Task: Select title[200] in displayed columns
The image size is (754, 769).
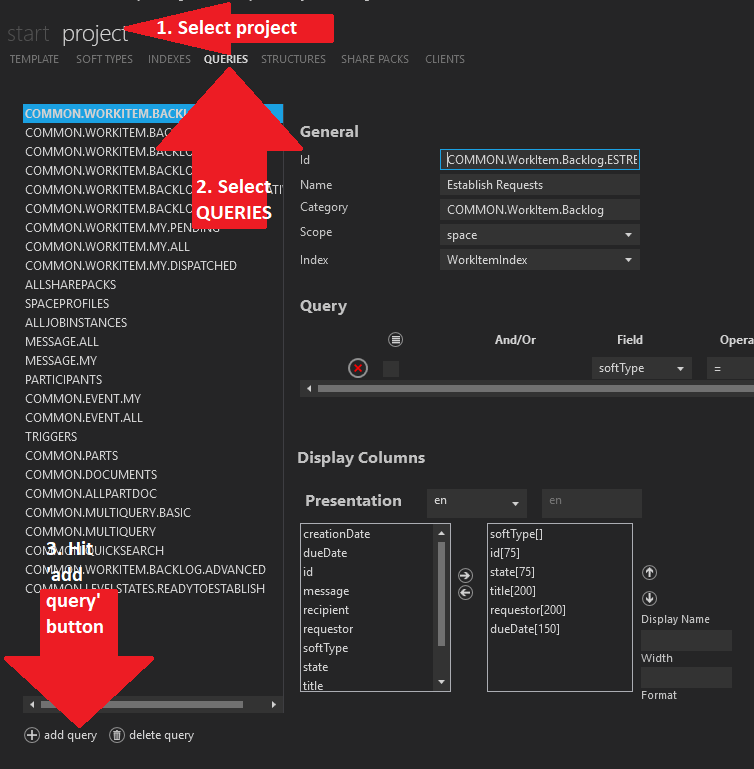Action: coord(560,591)
